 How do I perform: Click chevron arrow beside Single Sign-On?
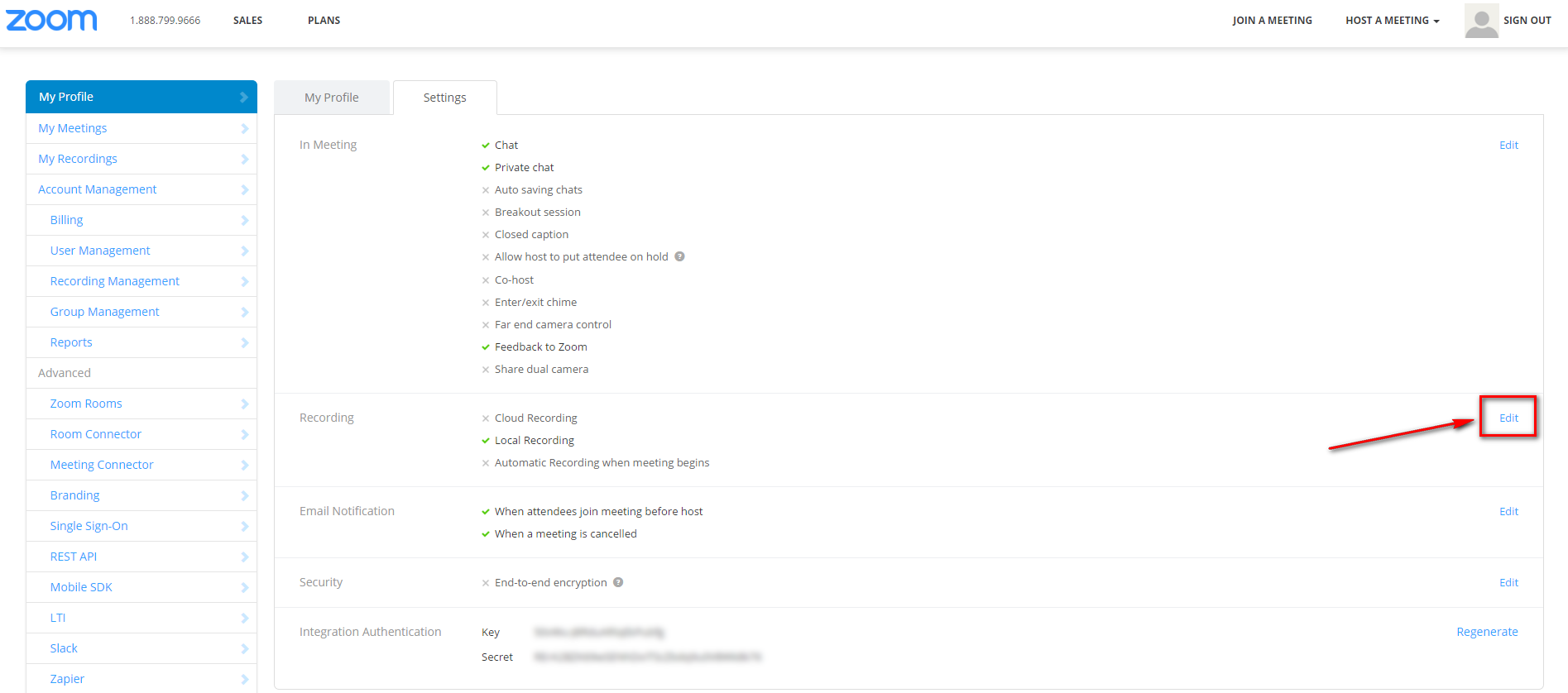click(244, 526)
